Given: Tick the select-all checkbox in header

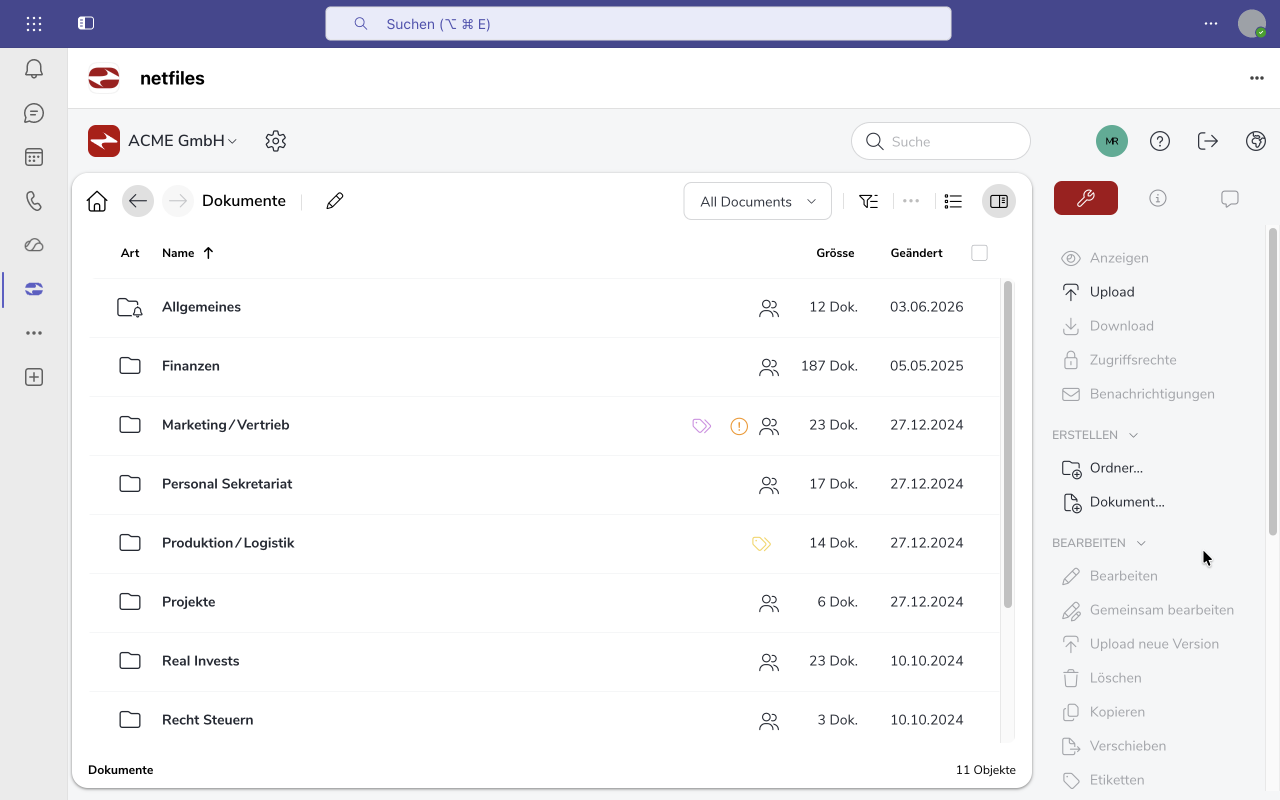Looking at the screenshot, I should pyautogui.click(x=979, y=253).
